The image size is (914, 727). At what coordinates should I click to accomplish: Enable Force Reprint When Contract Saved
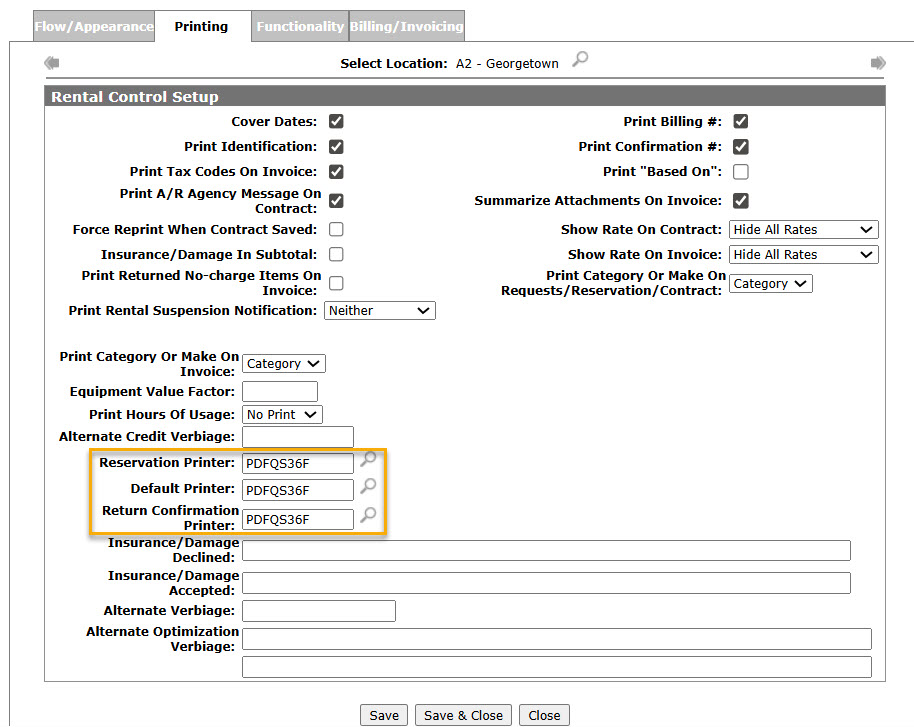336,230
